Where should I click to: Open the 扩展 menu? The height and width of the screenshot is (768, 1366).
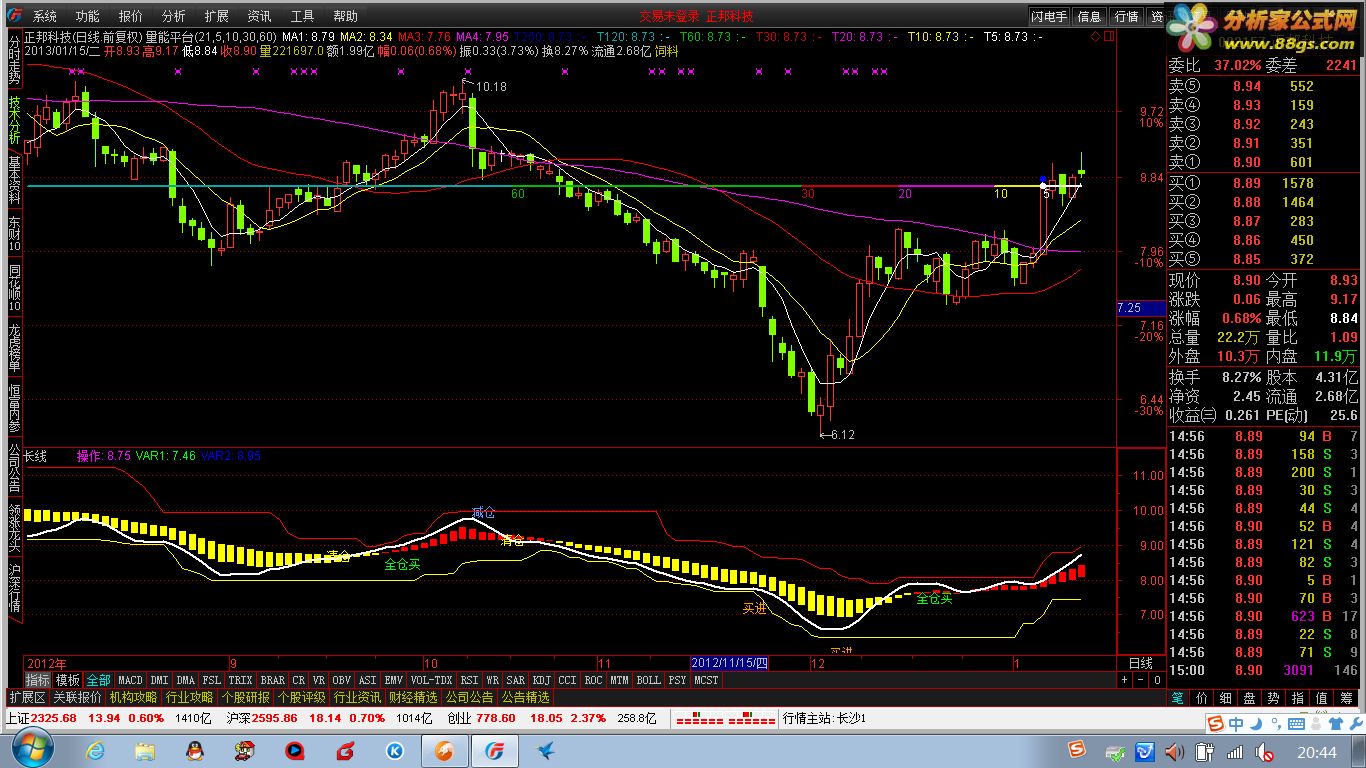click(x=217, y=16)
